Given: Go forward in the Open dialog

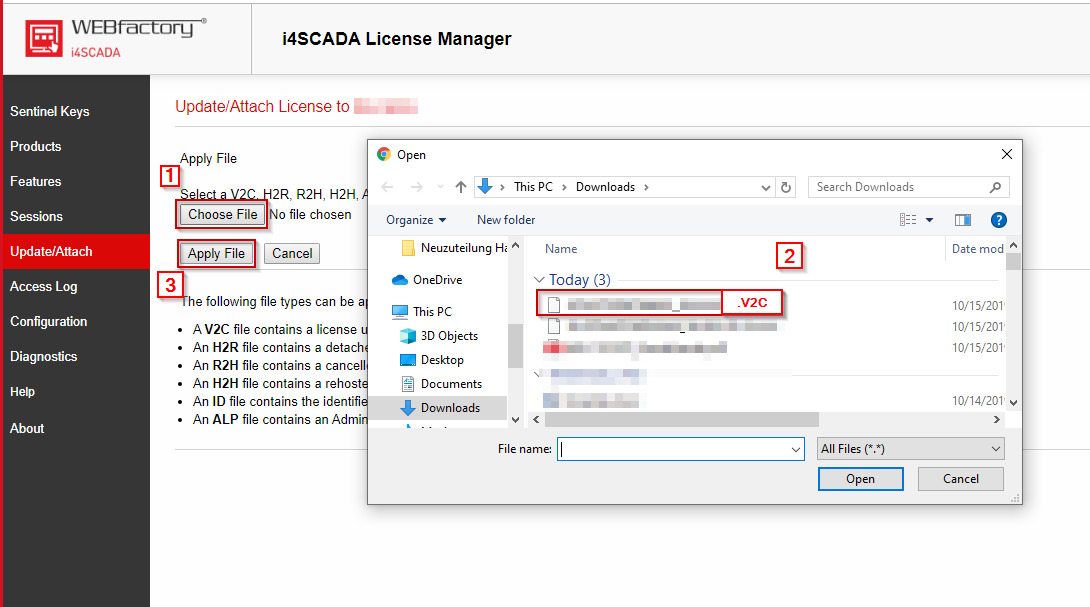Looking at the screenshot, I should [416, 187].
